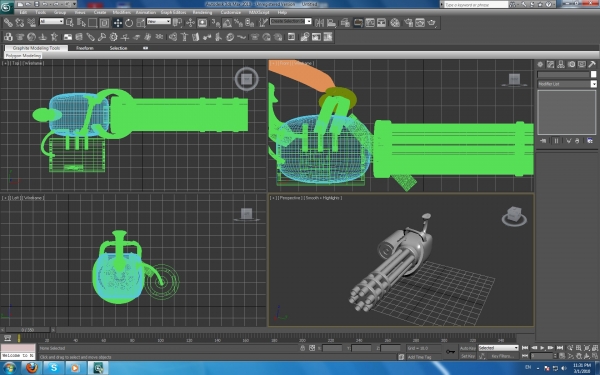The height and width of the screenshot is (375, 600).
Task: Activate the Select and Move tool
Action: point(117,23)
